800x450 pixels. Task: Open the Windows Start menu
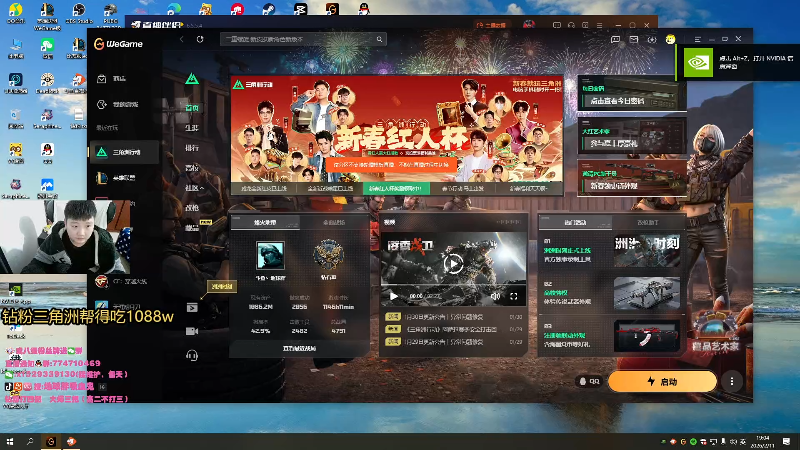tap(10, 441)
